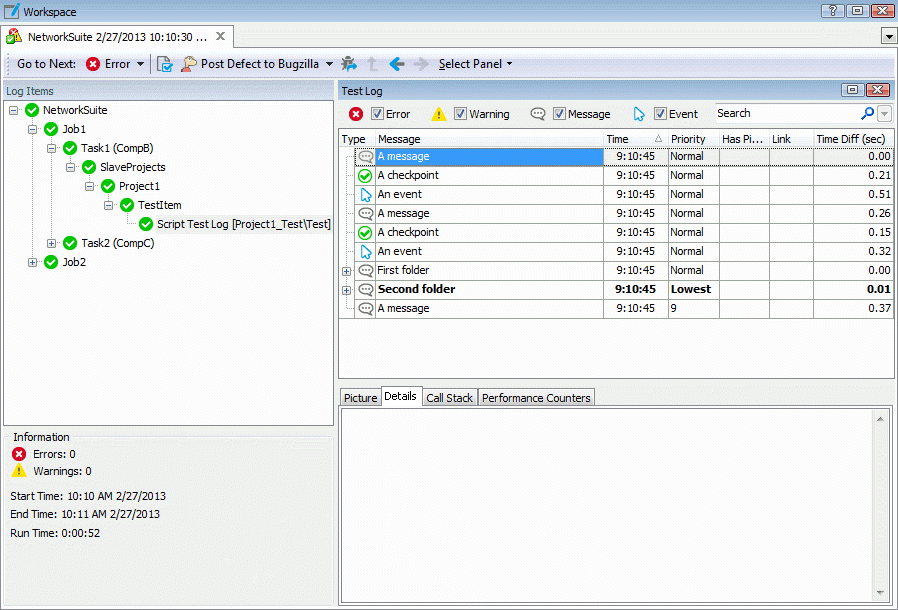Select the Second folder row text
Screen dimensions: 898x610
coord(416,289)
